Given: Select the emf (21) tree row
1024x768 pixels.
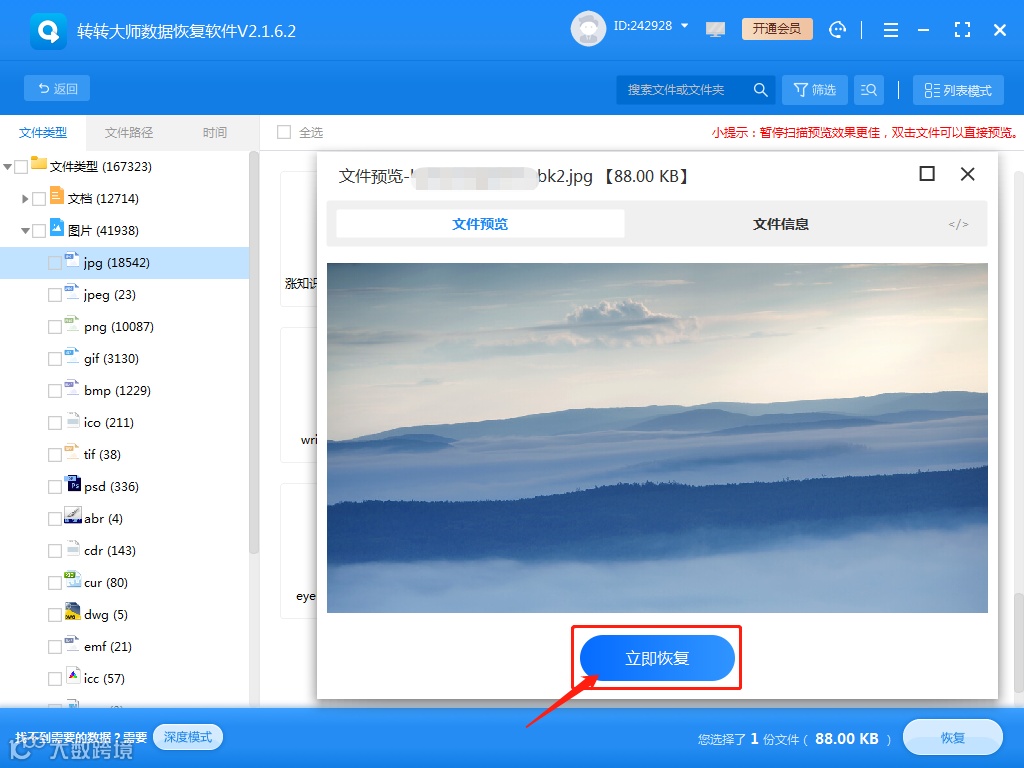Looking at the screenshot, I should pyautogui.click(x=124, y=647).
